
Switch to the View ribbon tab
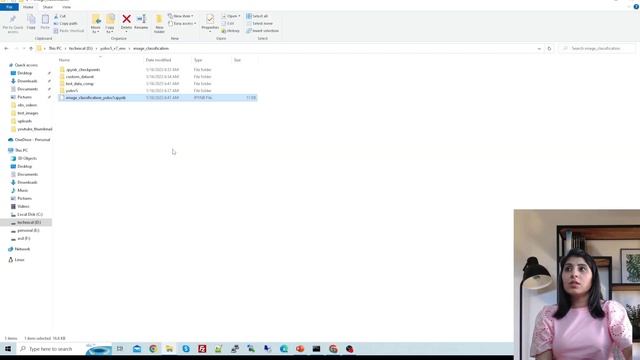(66, 7)
